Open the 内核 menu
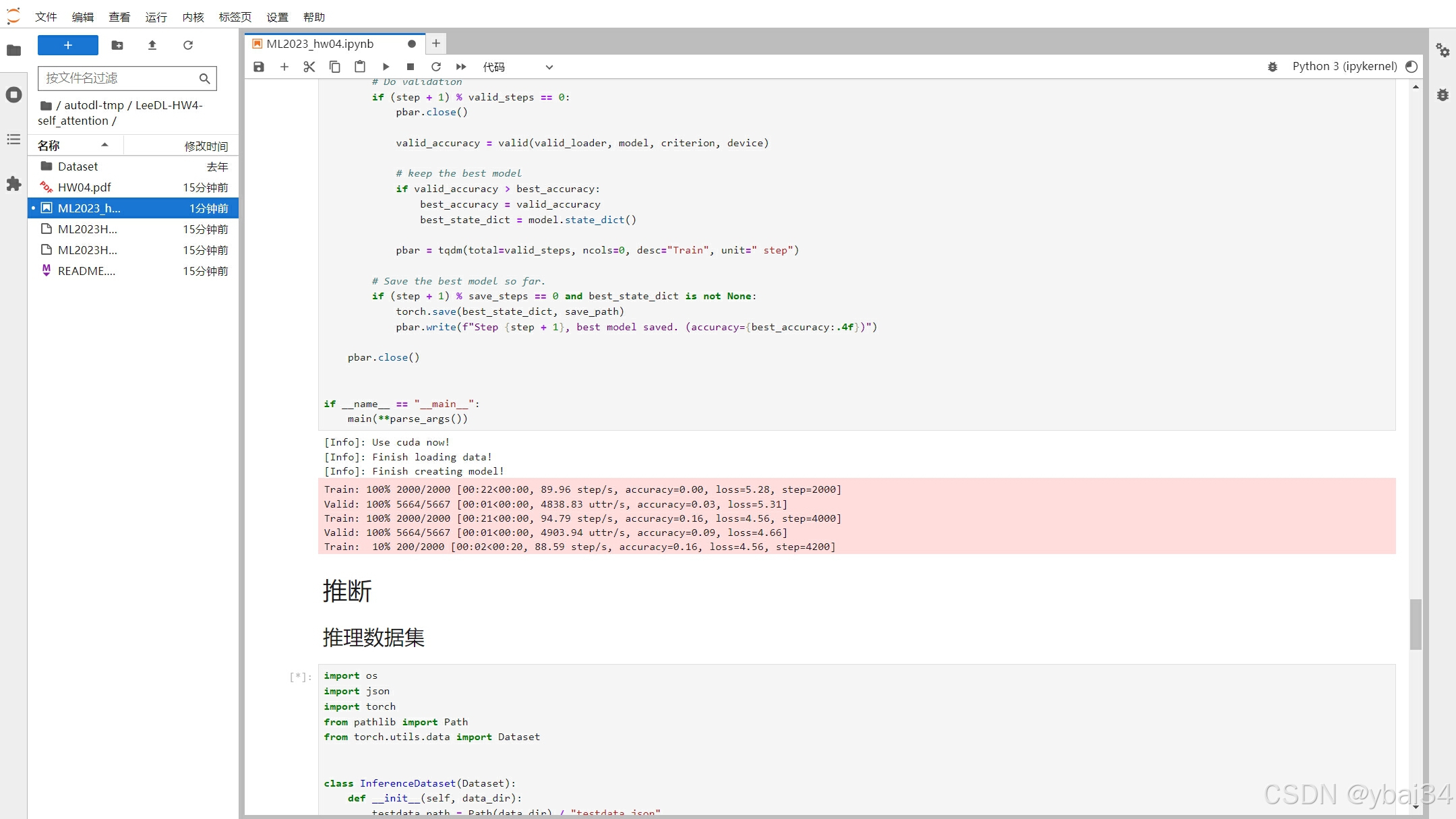Viewport: 1456px width, 819px height. [x=193, y=17]
